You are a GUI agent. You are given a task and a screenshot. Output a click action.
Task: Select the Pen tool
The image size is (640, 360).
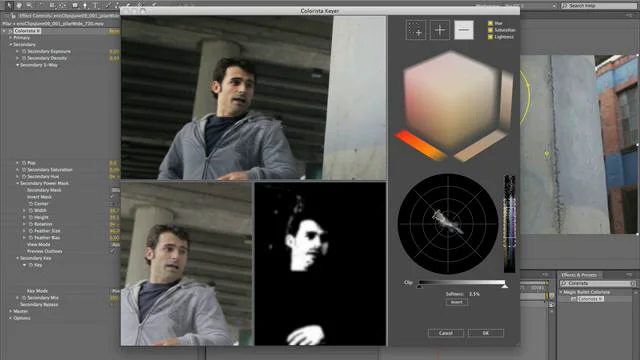point(85,5)
